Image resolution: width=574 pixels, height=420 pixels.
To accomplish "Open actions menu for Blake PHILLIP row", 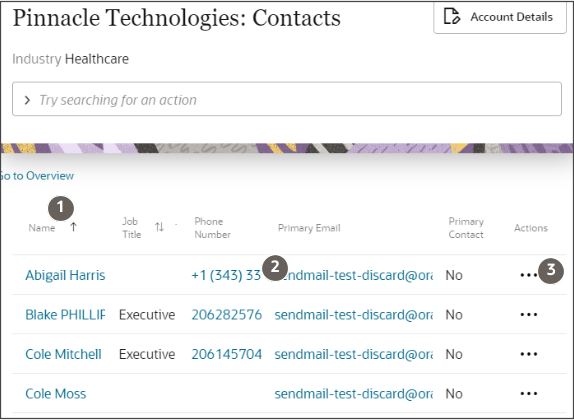I will coord(529,315).
